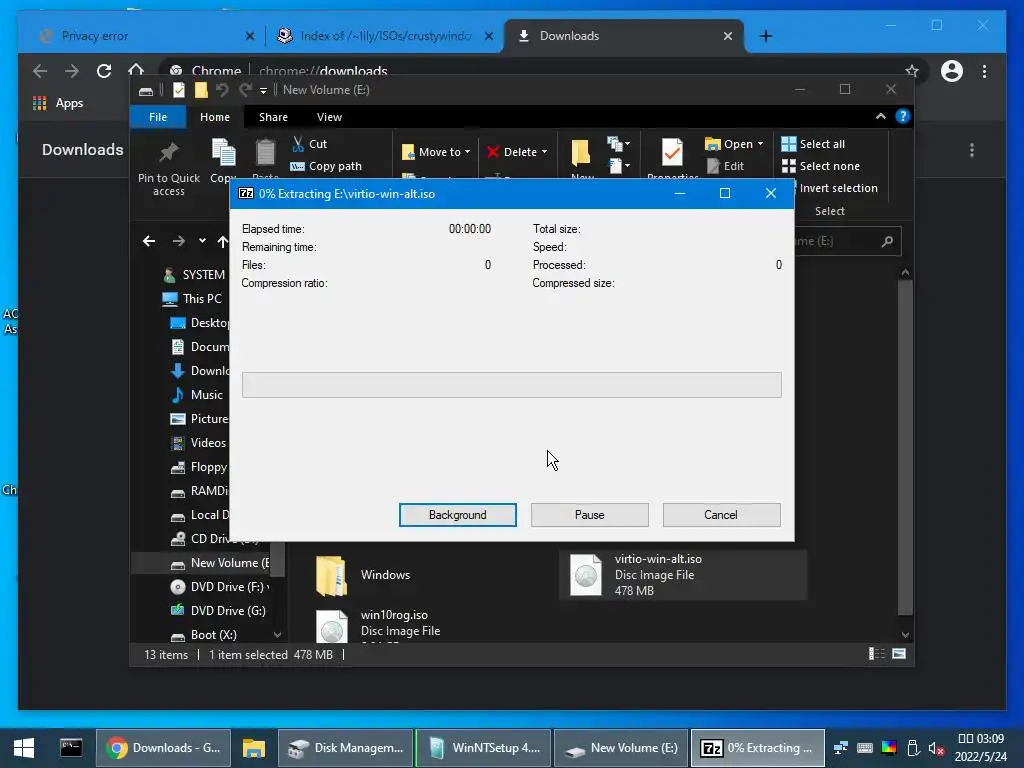Select Boot (X:) in navigation tree

[x=204, y=635]
